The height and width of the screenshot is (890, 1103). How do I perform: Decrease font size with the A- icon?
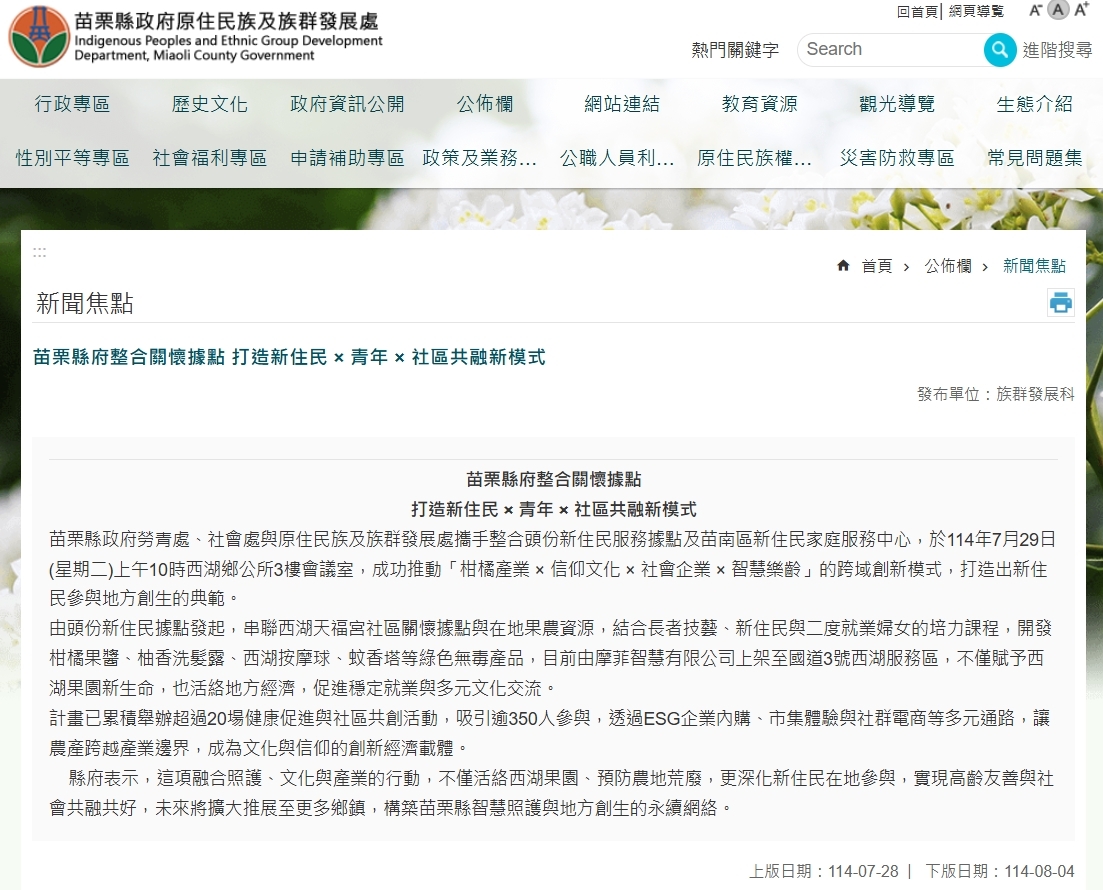pyautogui.click(x=1035, y=11)
